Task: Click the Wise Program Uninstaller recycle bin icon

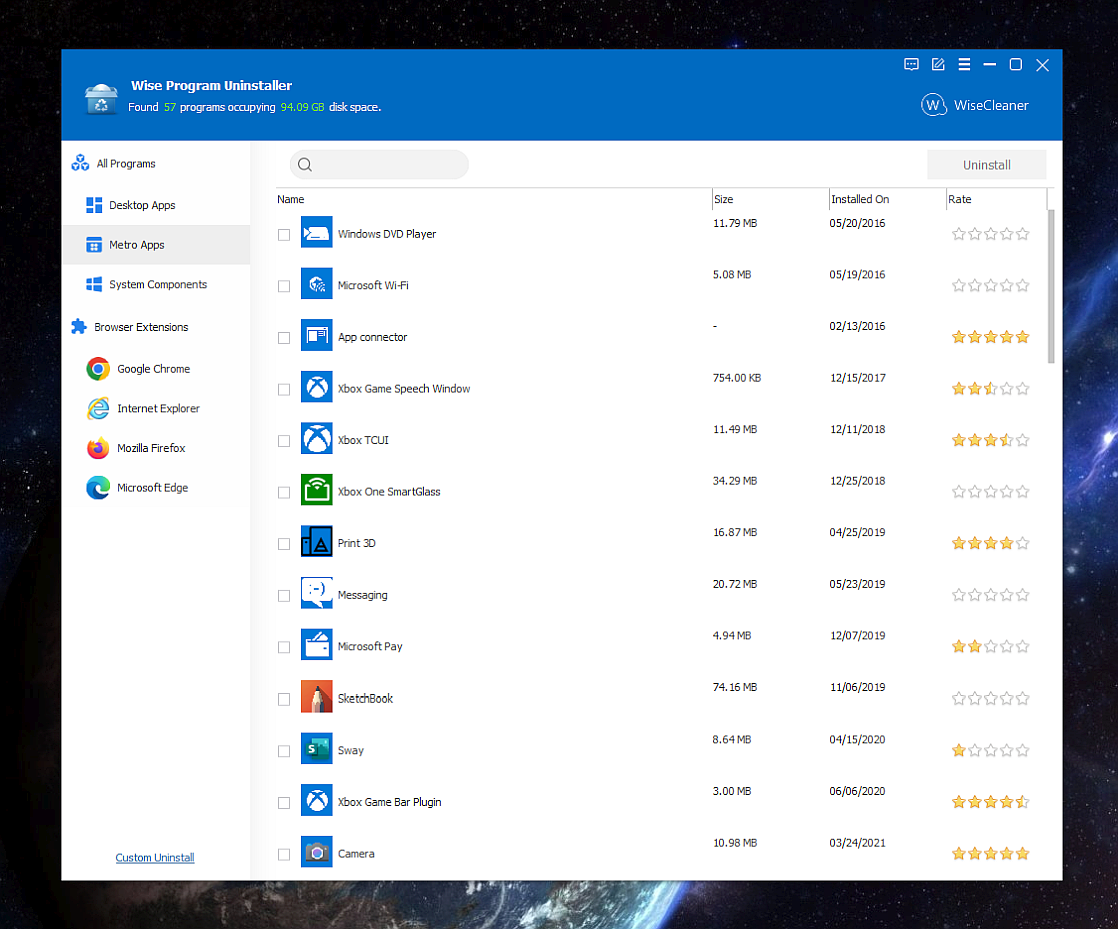Action: click(101, 98)
